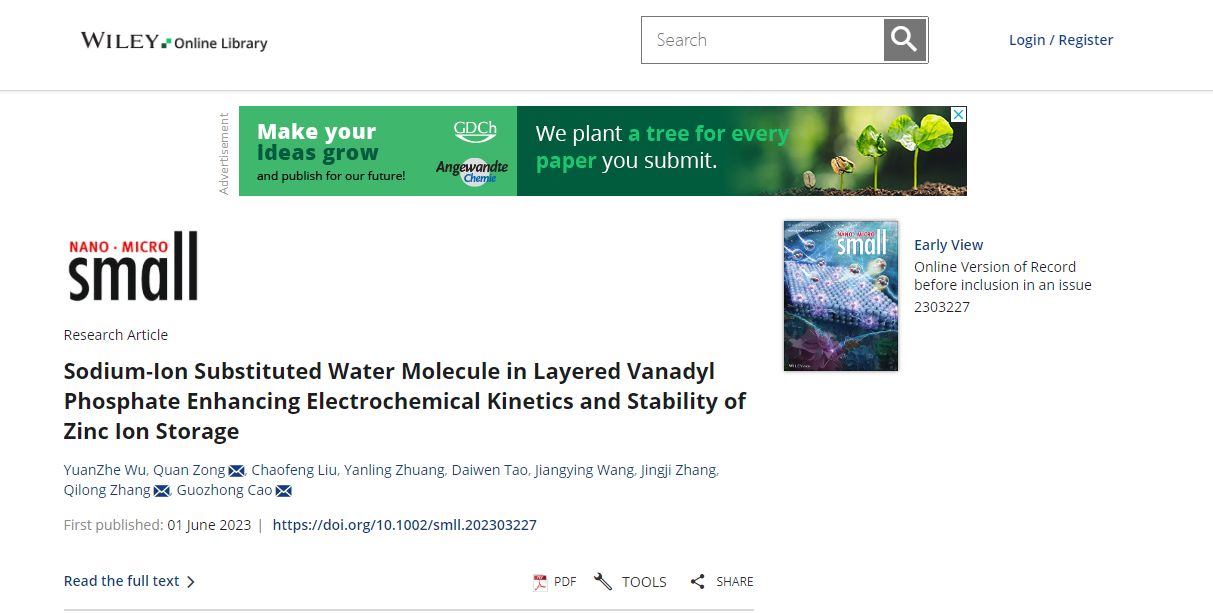The image size is (1213, 613).
Task: Open the Early View link
Action: click(948, 245)
